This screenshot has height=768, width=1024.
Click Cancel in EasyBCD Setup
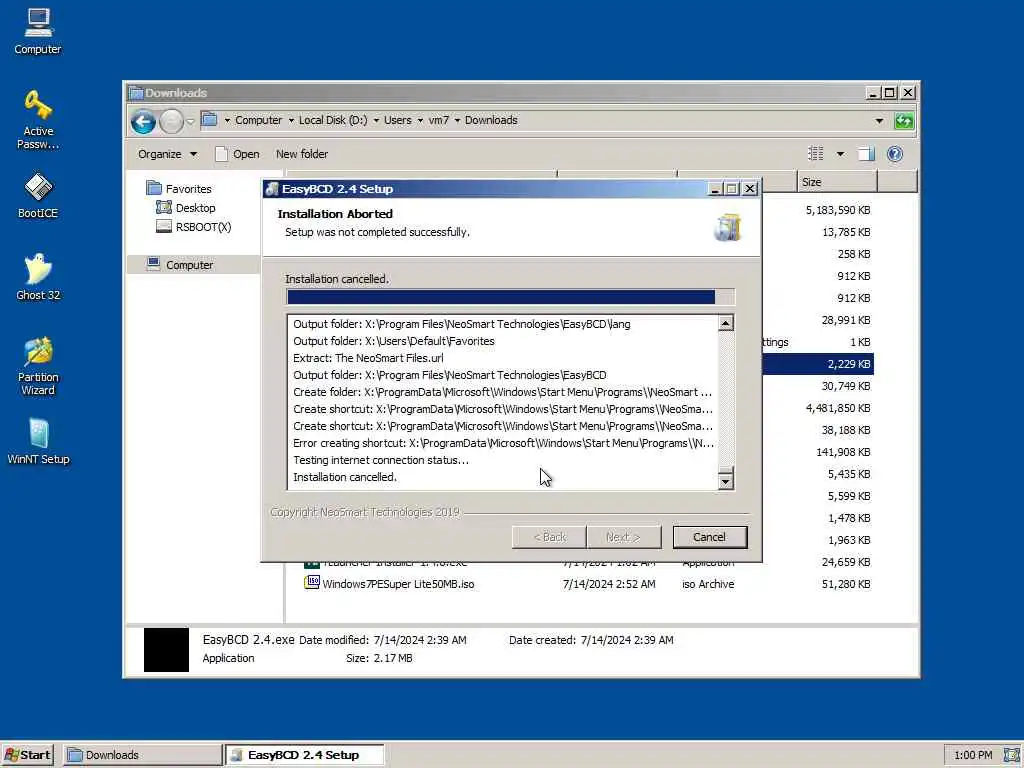(x=709, y=537)
